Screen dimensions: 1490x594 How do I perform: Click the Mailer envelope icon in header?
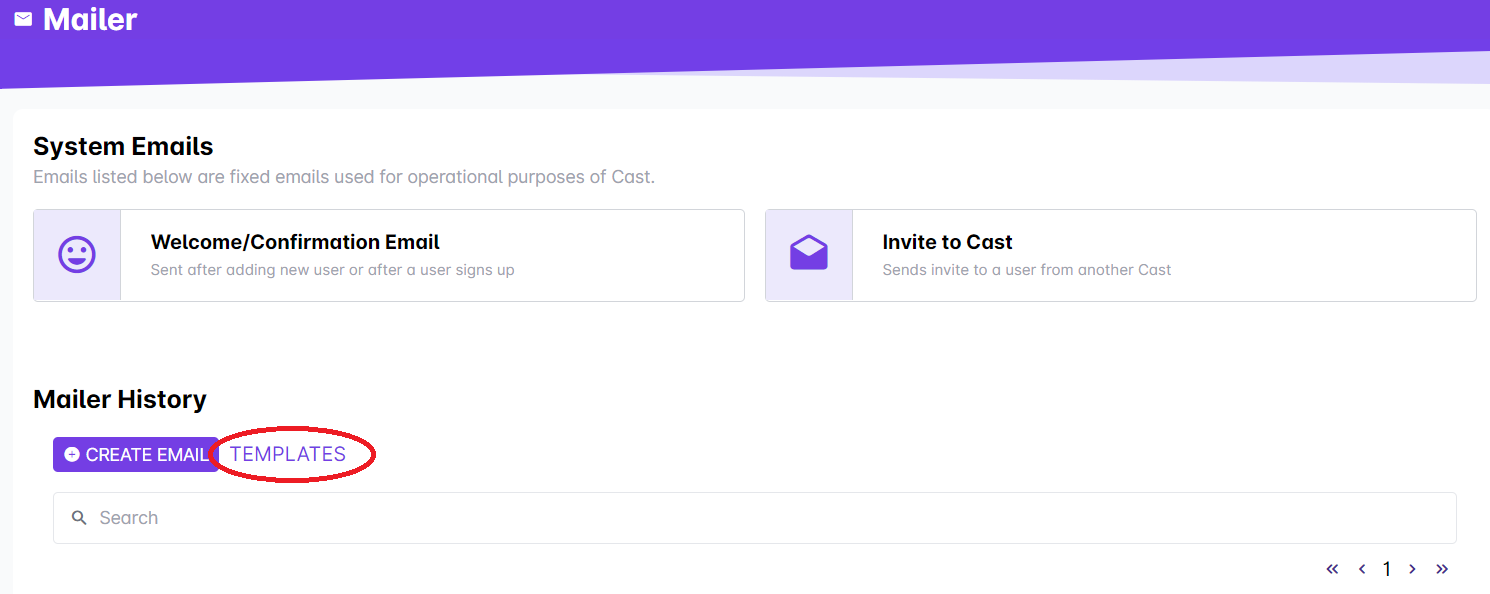tap(23, 19)
